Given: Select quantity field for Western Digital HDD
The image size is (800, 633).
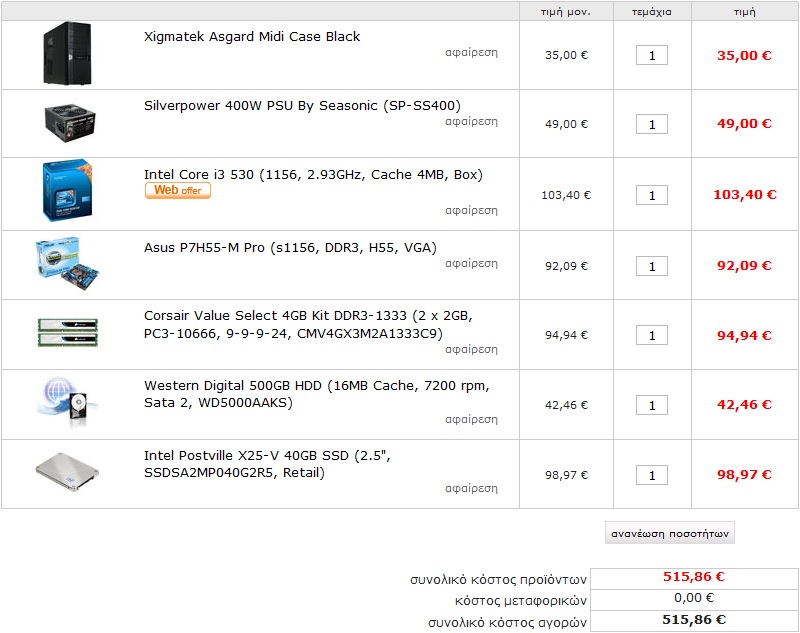Looking at the screenshot, I should point(652,405).
